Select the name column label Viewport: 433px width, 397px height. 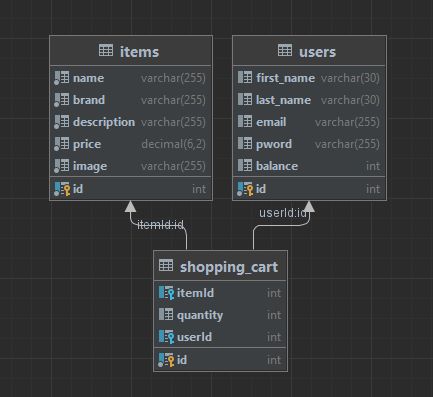pyautogui.click(x=88, y=78)
